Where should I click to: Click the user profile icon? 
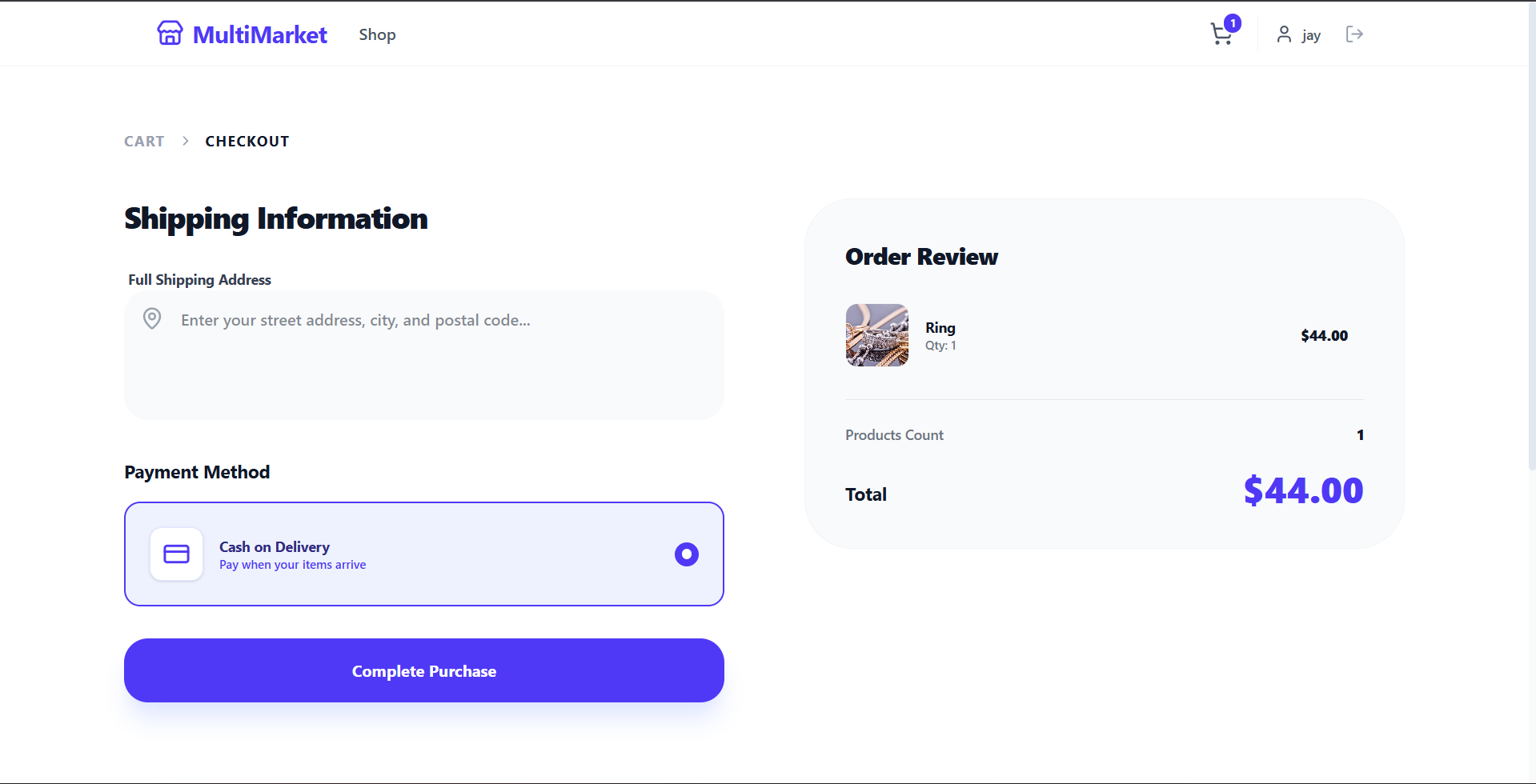click(x=1284, y=34)
